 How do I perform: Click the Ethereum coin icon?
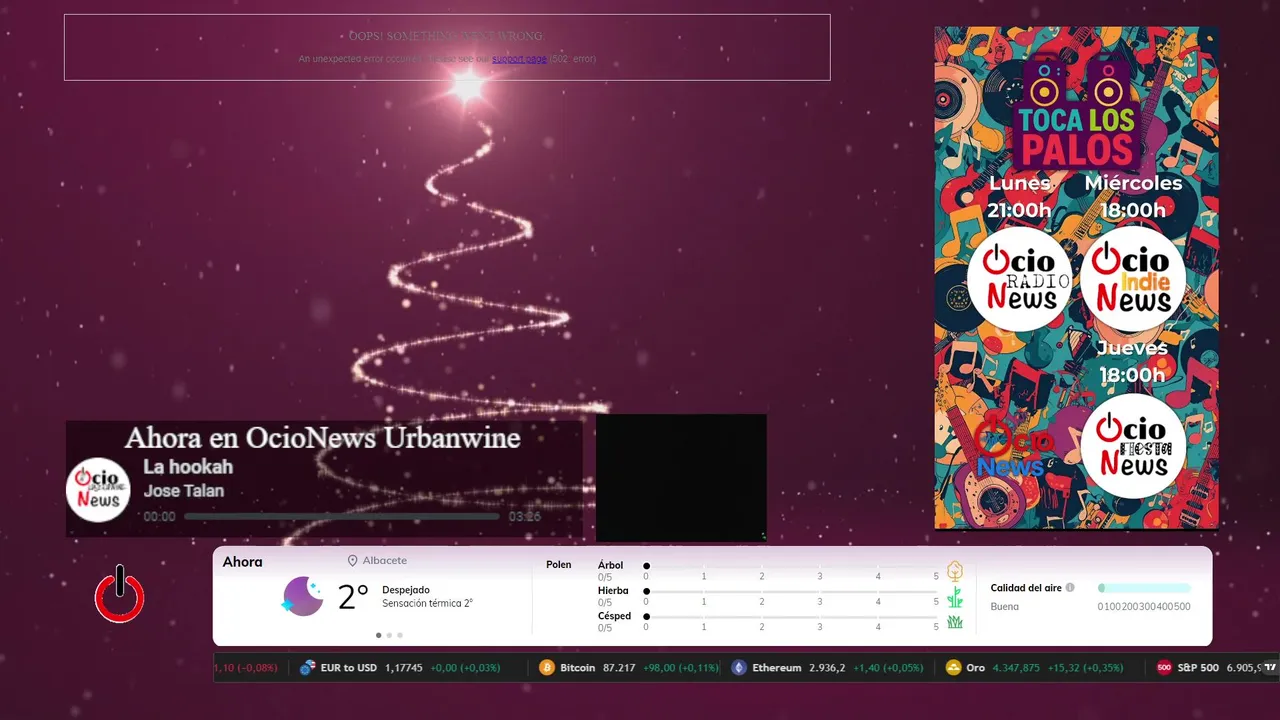tap(739, 667)
